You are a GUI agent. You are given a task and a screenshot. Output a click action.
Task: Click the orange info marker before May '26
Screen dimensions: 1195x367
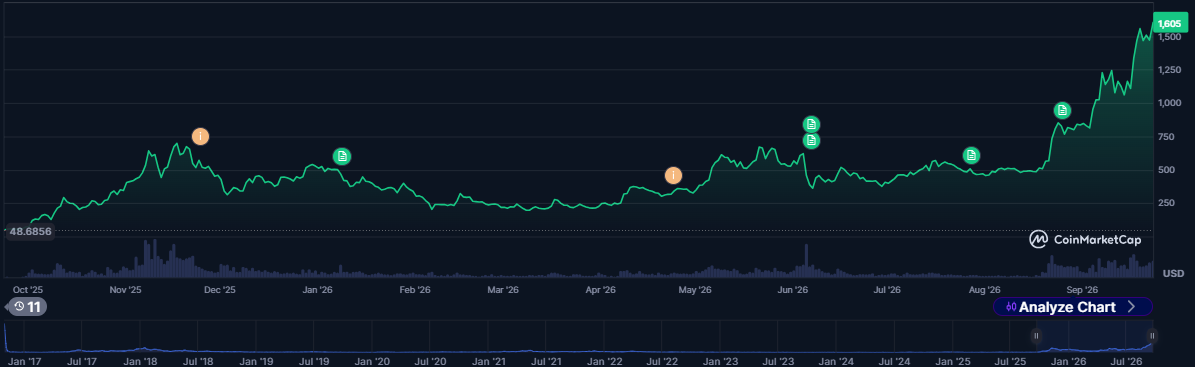point(673,175)
